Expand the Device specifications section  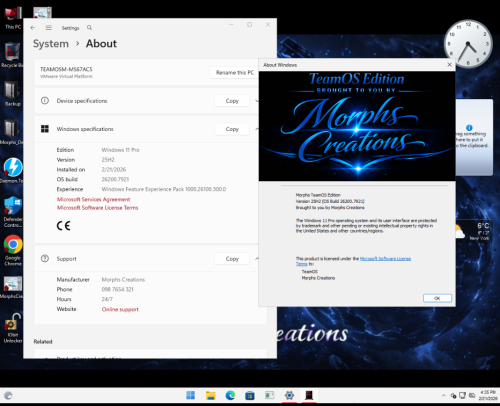[x=257, y=101]
